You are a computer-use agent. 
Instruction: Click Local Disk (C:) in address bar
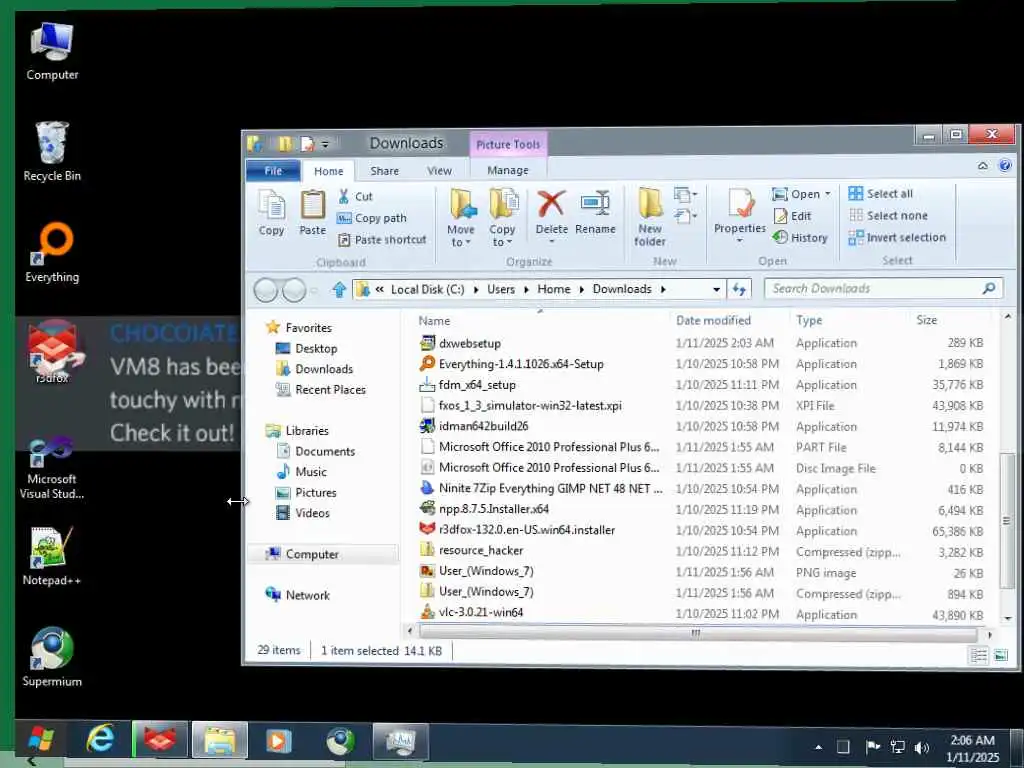[x=427, y=289]
